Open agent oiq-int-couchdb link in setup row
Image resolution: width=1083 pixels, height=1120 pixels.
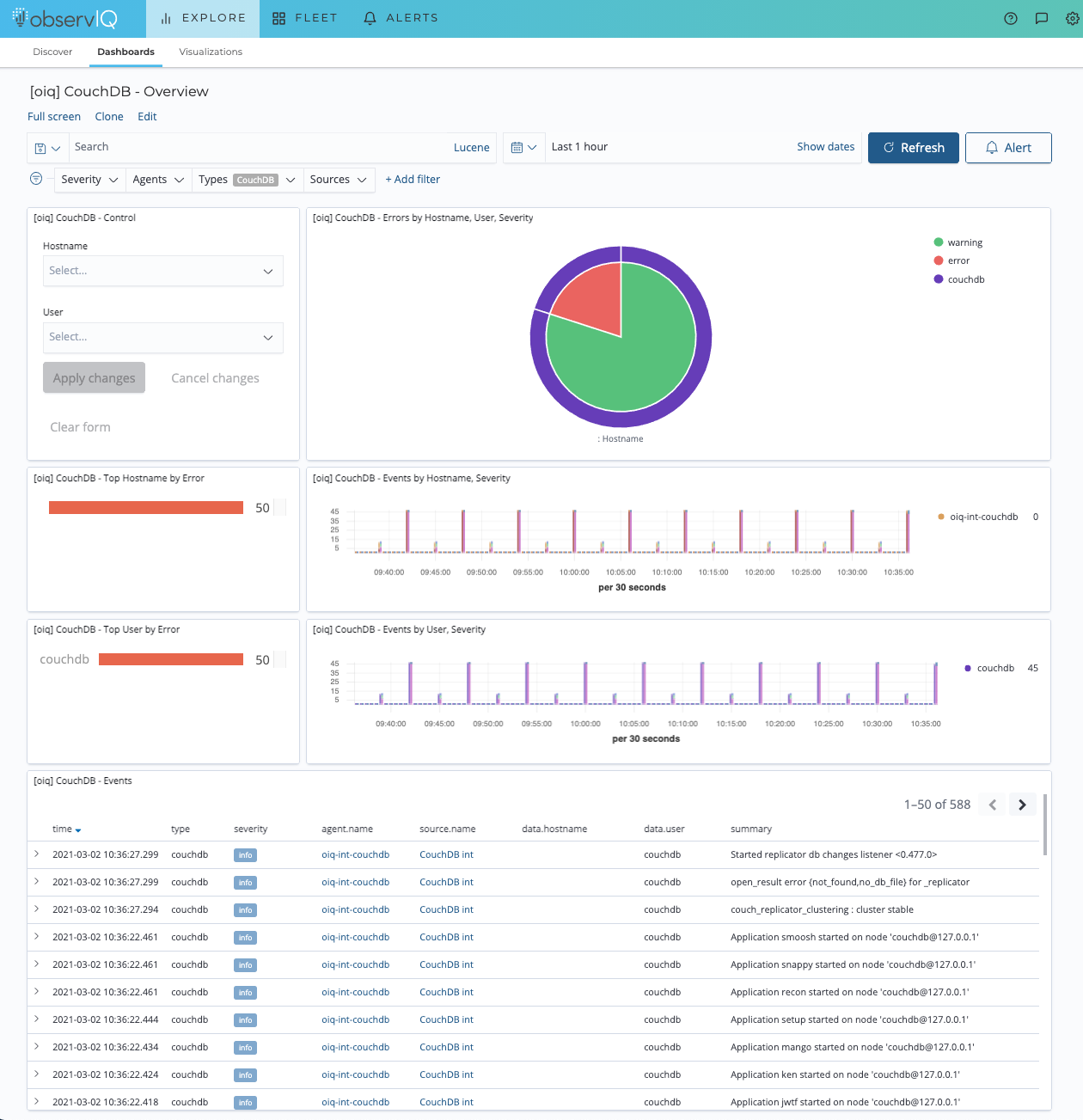(x=355, y=1019)
